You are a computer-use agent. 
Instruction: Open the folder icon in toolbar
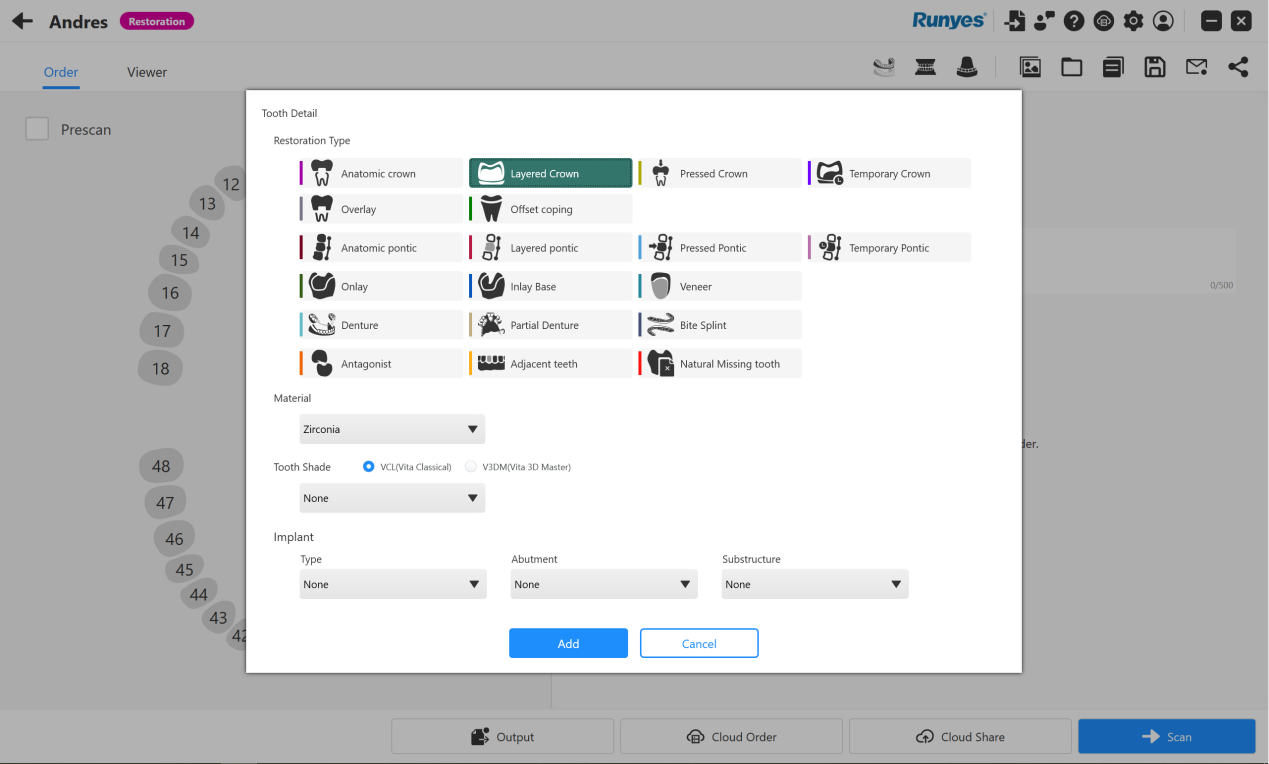1072,67
